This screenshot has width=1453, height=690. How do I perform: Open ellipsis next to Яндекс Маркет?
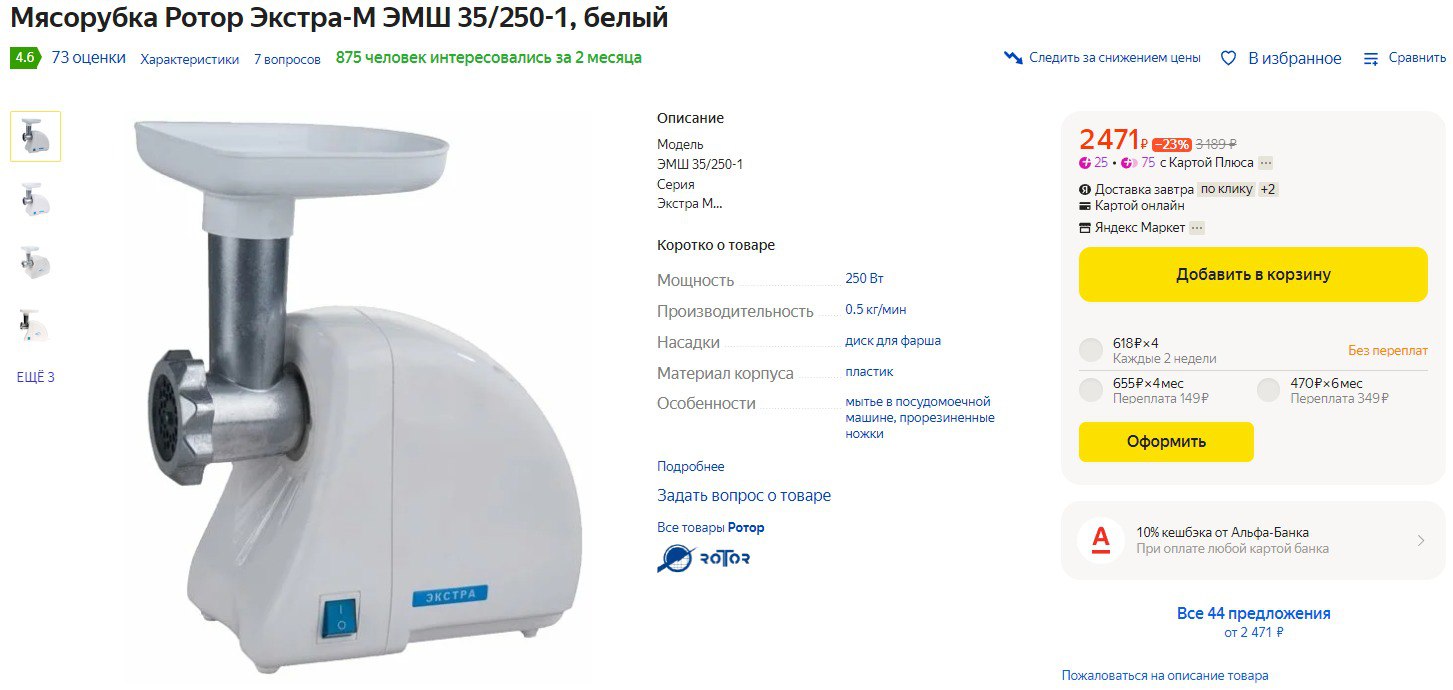click(1197, 228)
